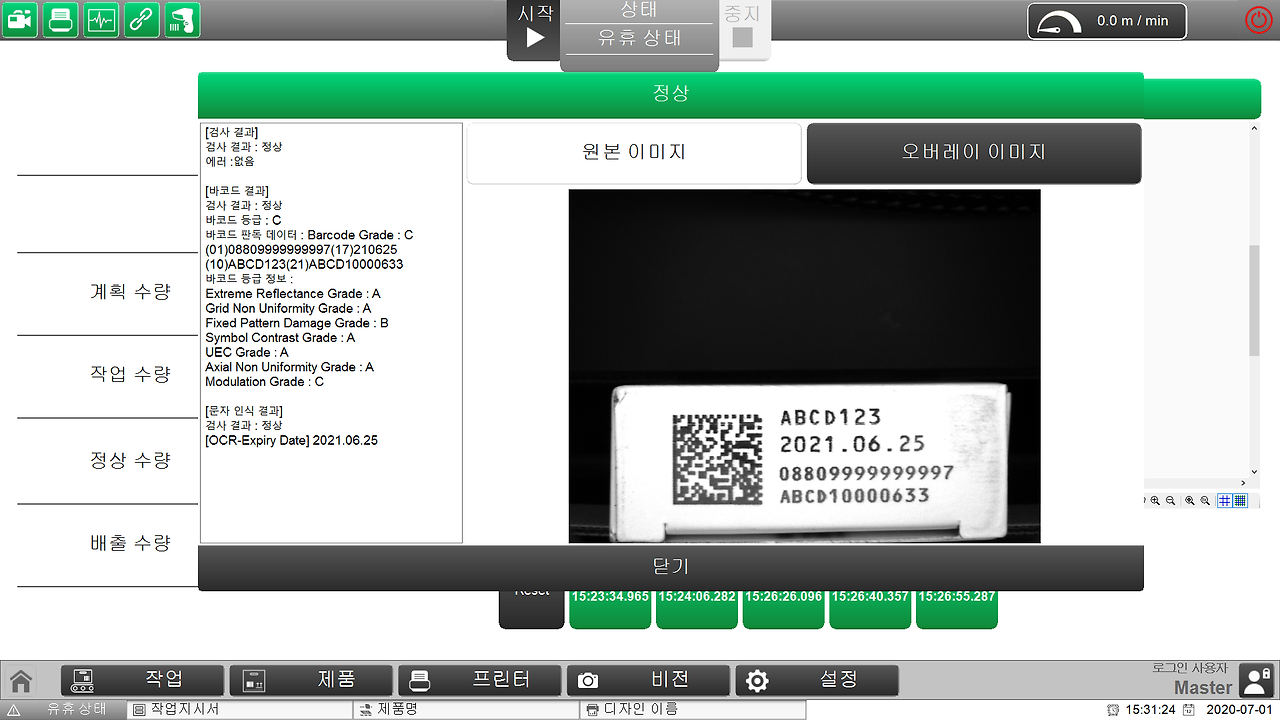Click the 15:31:24 clock time
This screenshot has width=1280, height=720.
tap(1151, 710)
